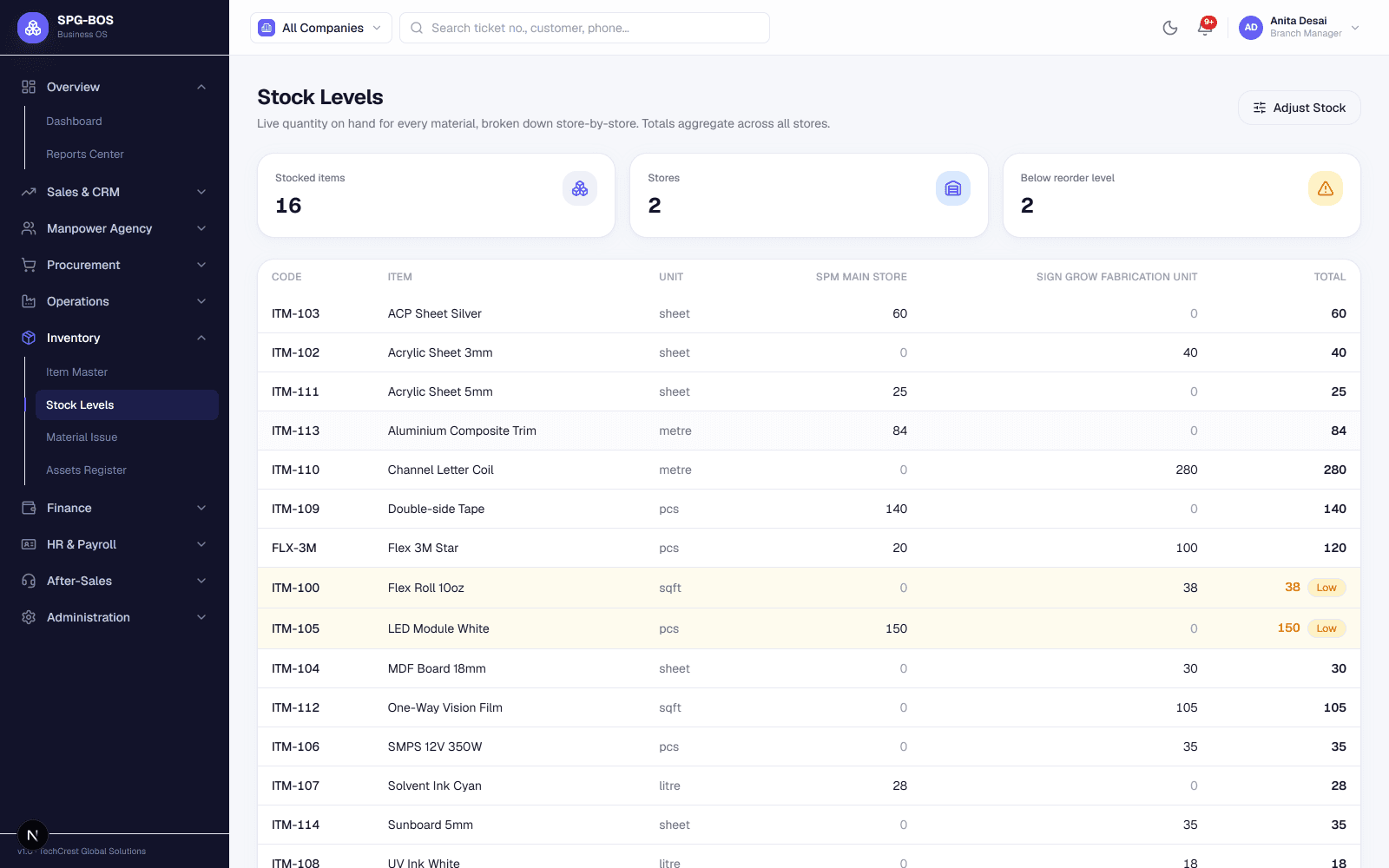Click the Channel Letter Coil item

coord(440,470)
